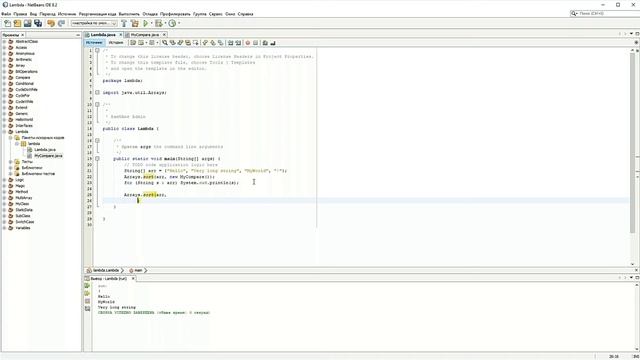Click the Stop icon in Output panel
The image size is (640, 360).
click(x=87, y=301)
